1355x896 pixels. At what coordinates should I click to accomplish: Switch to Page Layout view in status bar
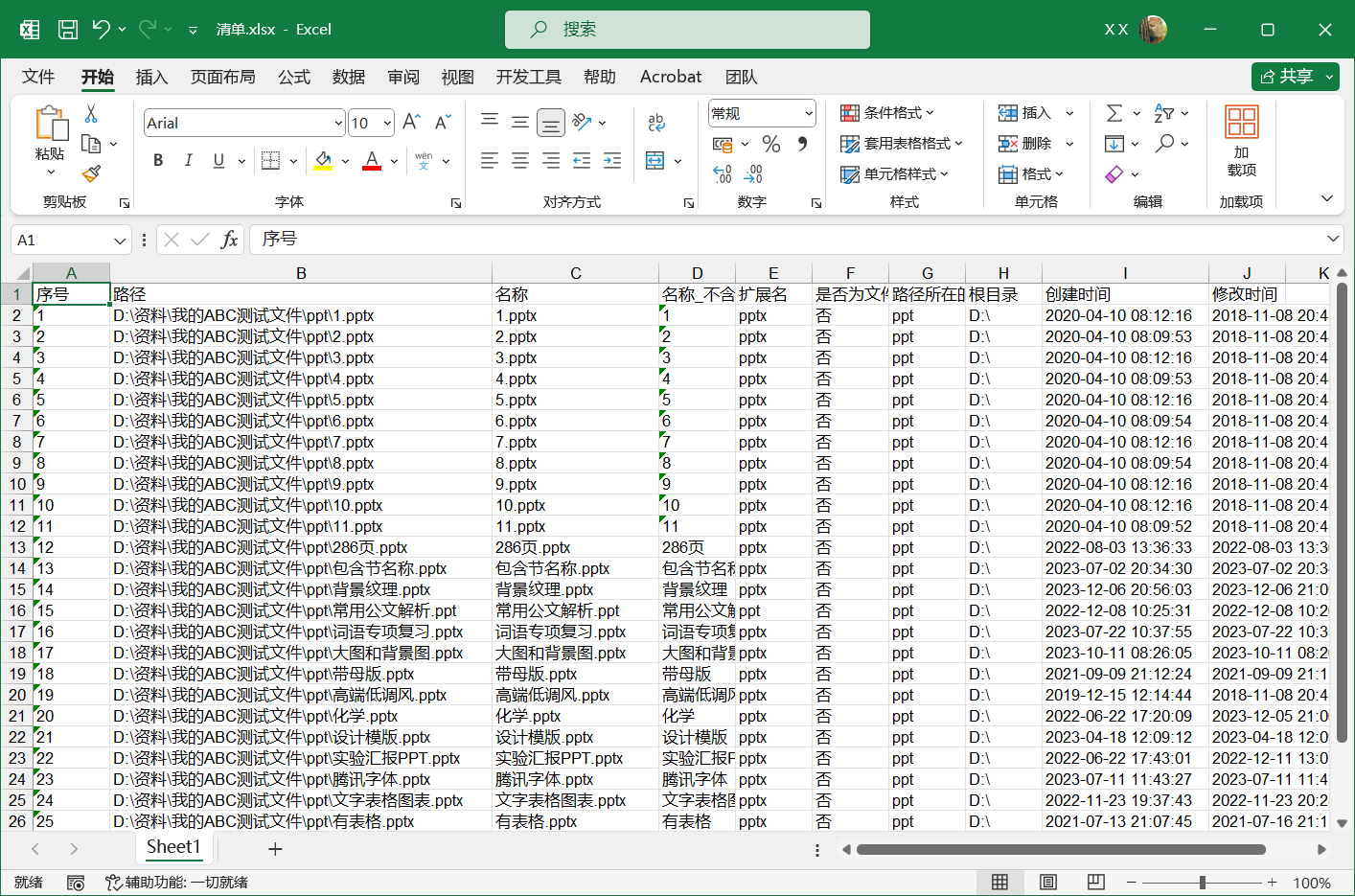tap(1047, 882)
